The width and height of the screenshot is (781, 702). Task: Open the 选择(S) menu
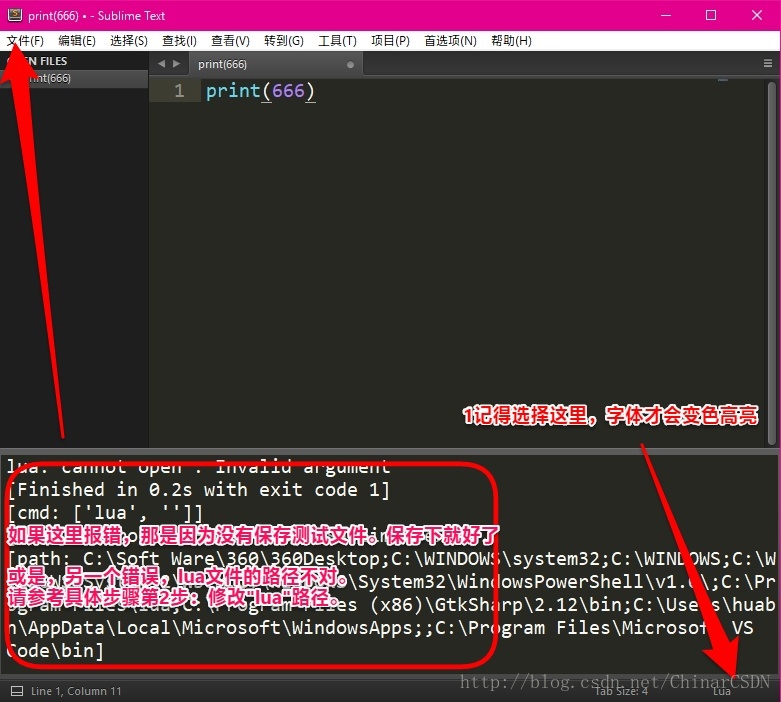[129, 41]
